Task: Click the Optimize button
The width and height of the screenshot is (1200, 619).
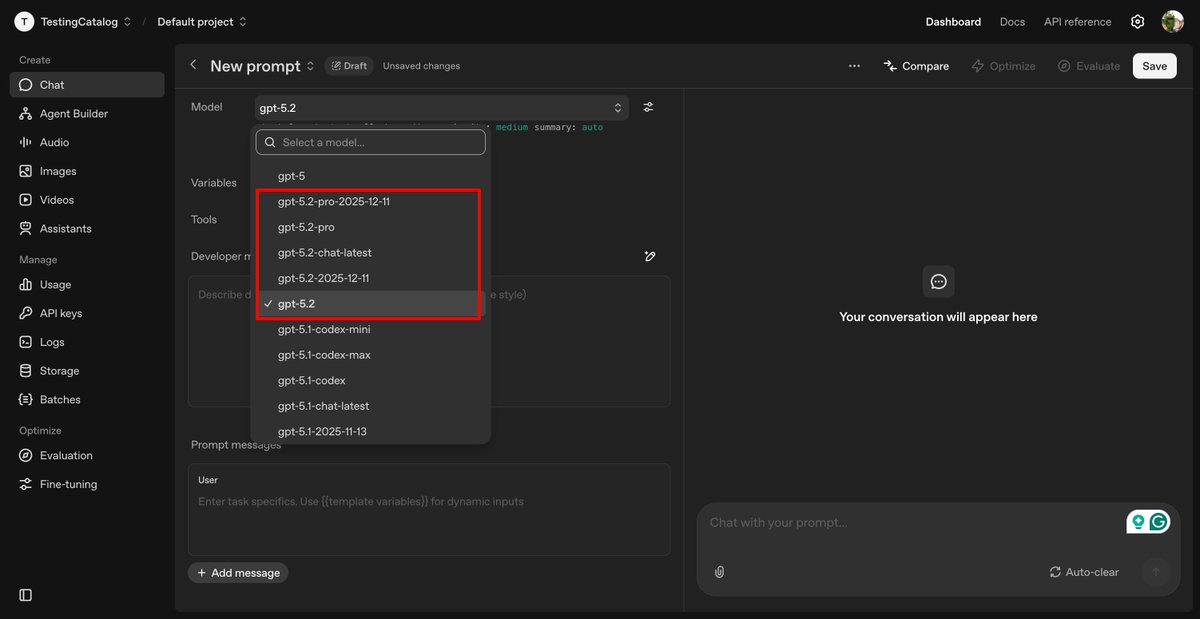Action: tap(1004, 66)
